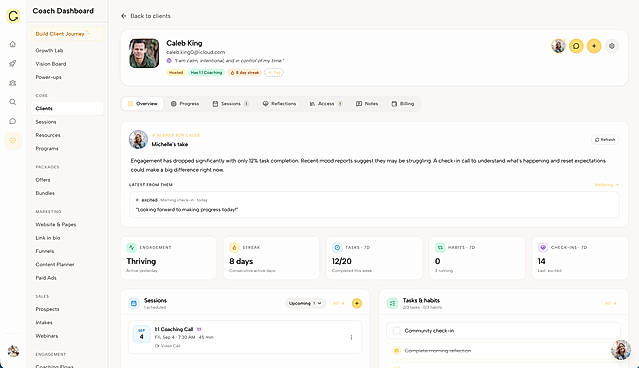Open Resources in sidebar
Viewport: 639px width, 368px height.
point(48,135)
